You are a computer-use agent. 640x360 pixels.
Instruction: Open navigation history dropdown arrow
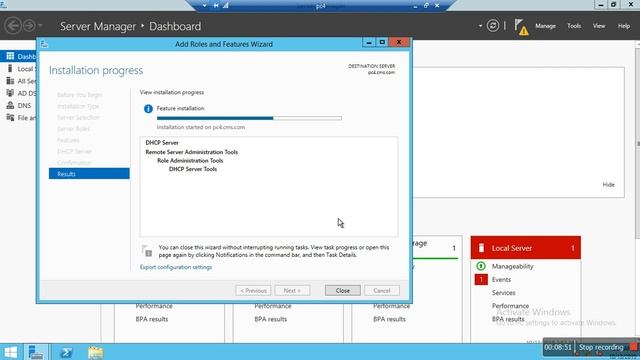(x=40, y=26)
